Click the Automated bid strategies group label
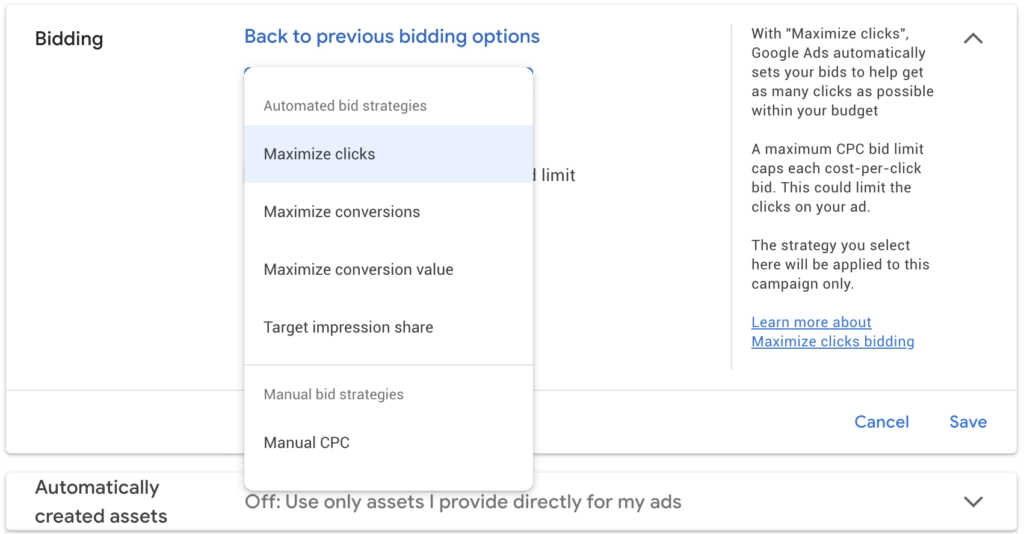This screenshot has width=1024, height=534. tap(344, 106)
